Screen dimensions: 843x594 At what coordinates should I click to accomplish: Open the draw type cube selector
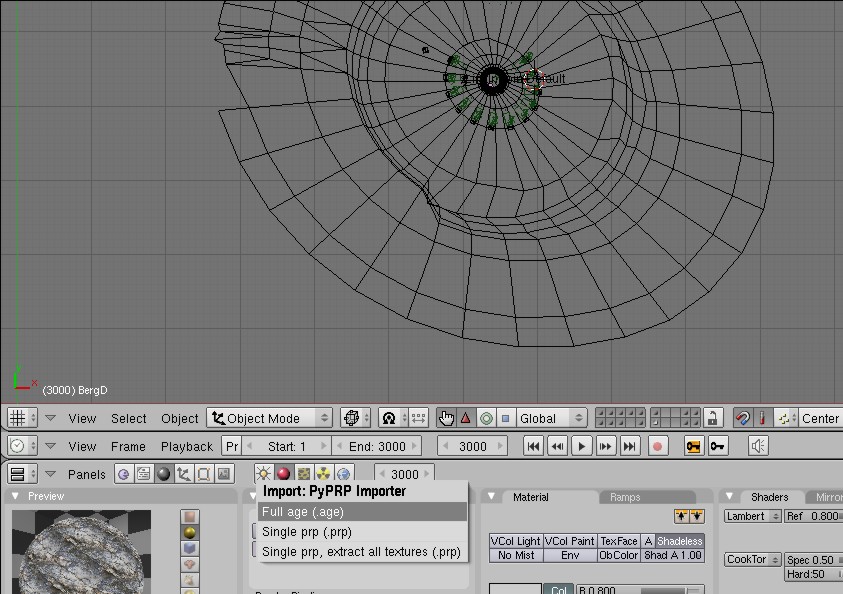tap(355, 418)
